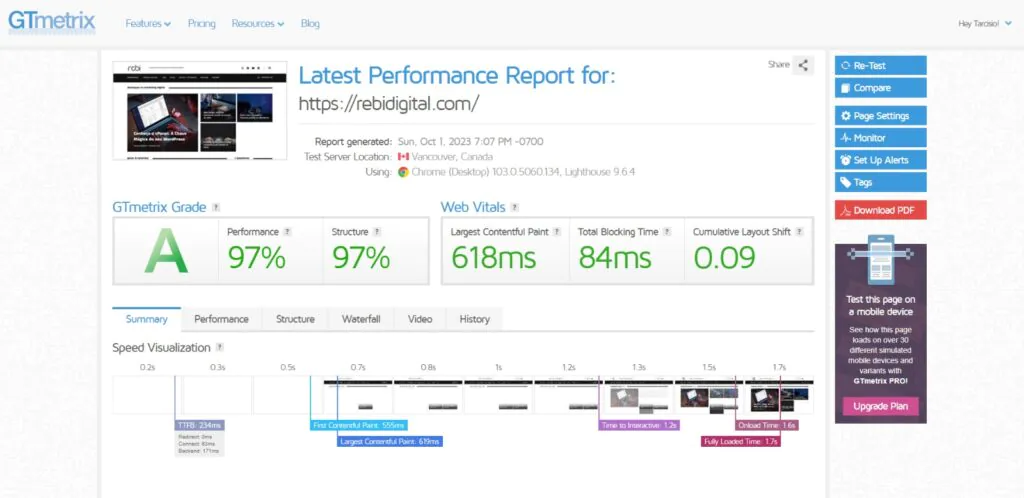This screenshot has width=1024, height=498.
Task: Go to the Blog page
Action: point(310,23)
